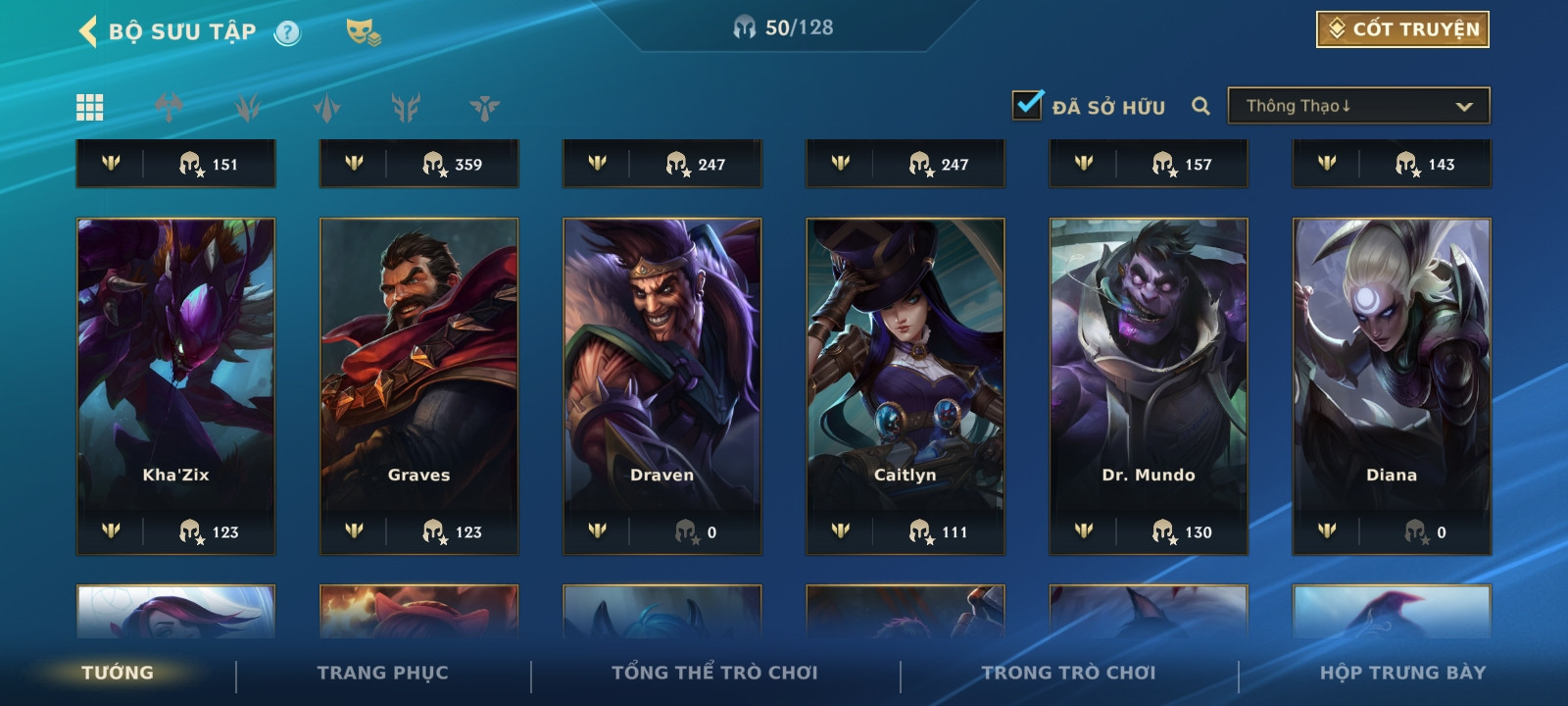Filter champions by the Mid lane icon

[326, 107]
